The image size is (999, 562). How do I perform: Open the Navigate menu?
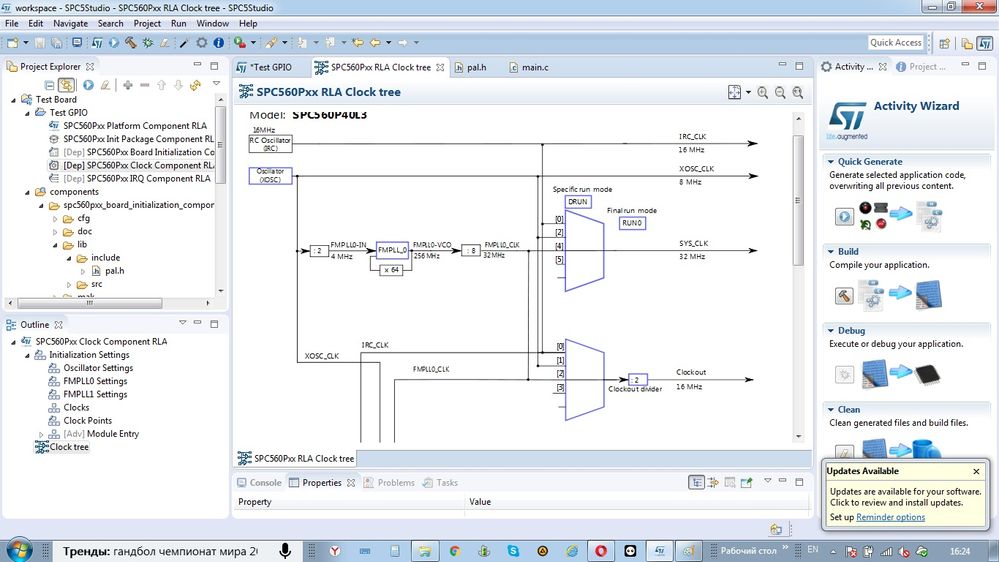pos(71,24)
